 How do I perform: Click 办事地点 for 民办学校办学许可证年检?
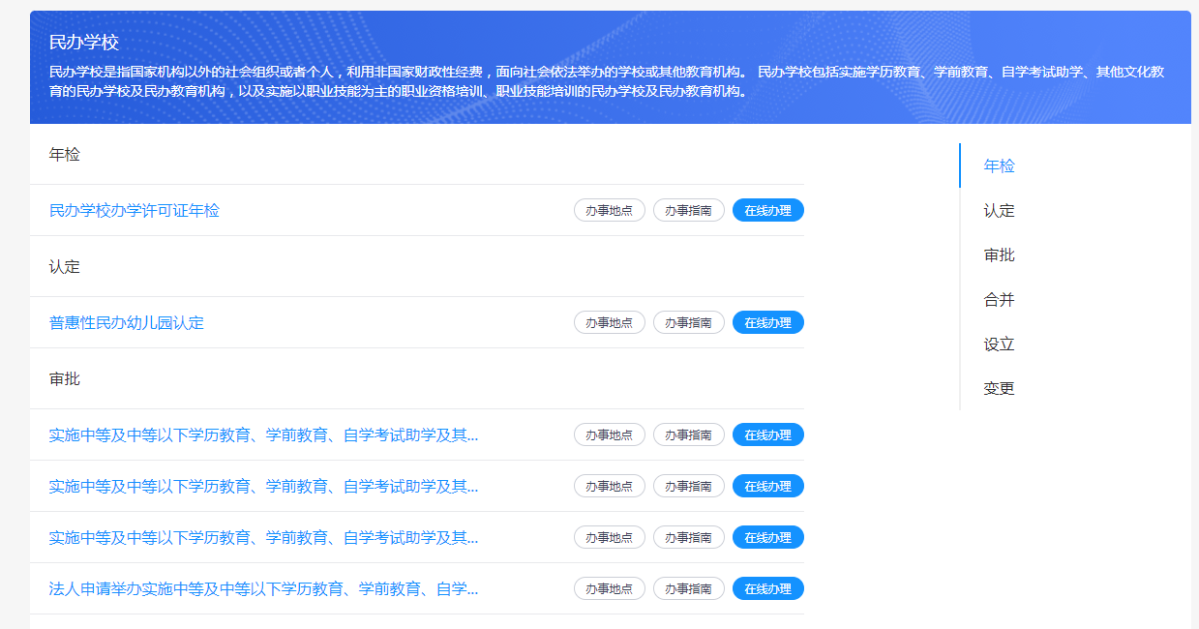point(608,210)
